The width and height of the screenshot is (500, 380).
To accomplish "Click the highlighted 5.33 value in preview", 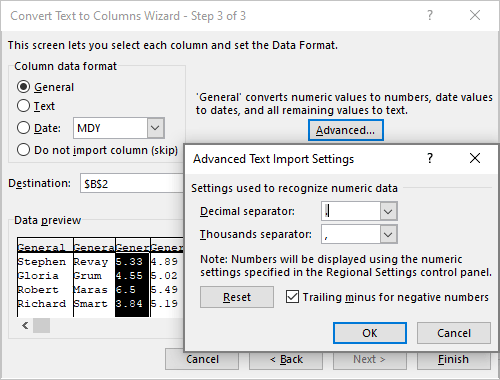I will point(129,262).
